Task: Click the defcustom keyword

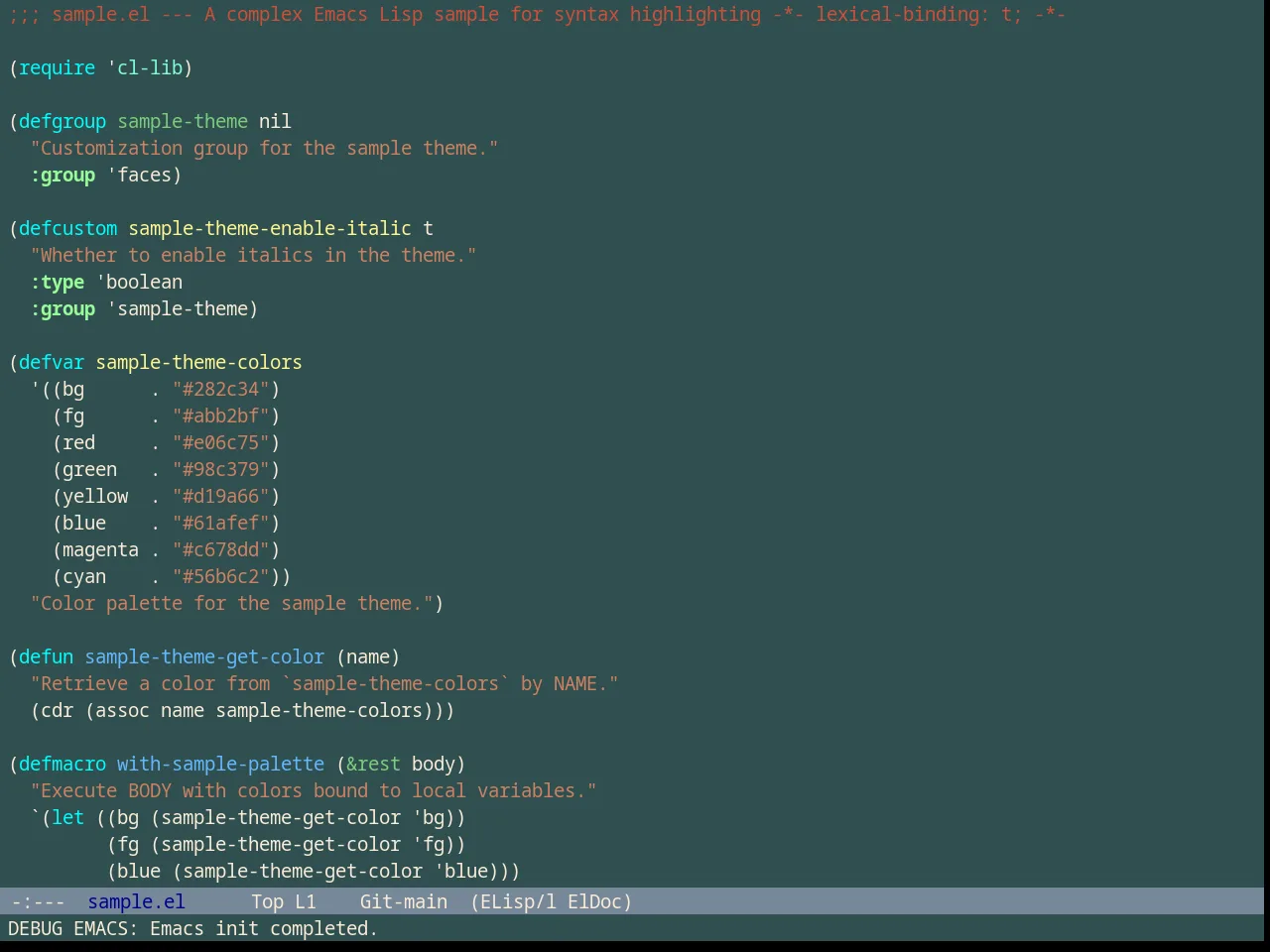Action: (x=67, y=228)
